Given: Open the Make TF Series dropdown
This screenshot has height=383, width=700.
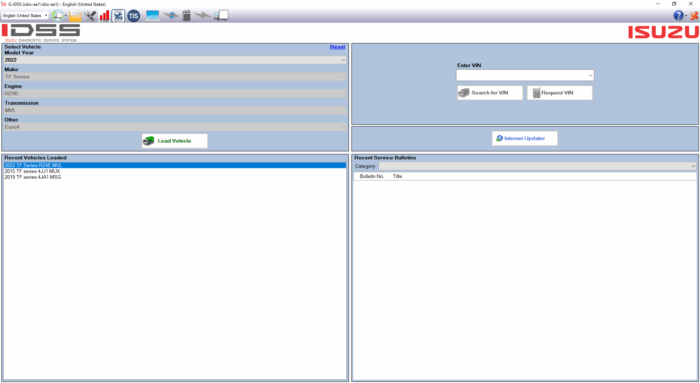Looking at the screenshot, I should [175, 77].
